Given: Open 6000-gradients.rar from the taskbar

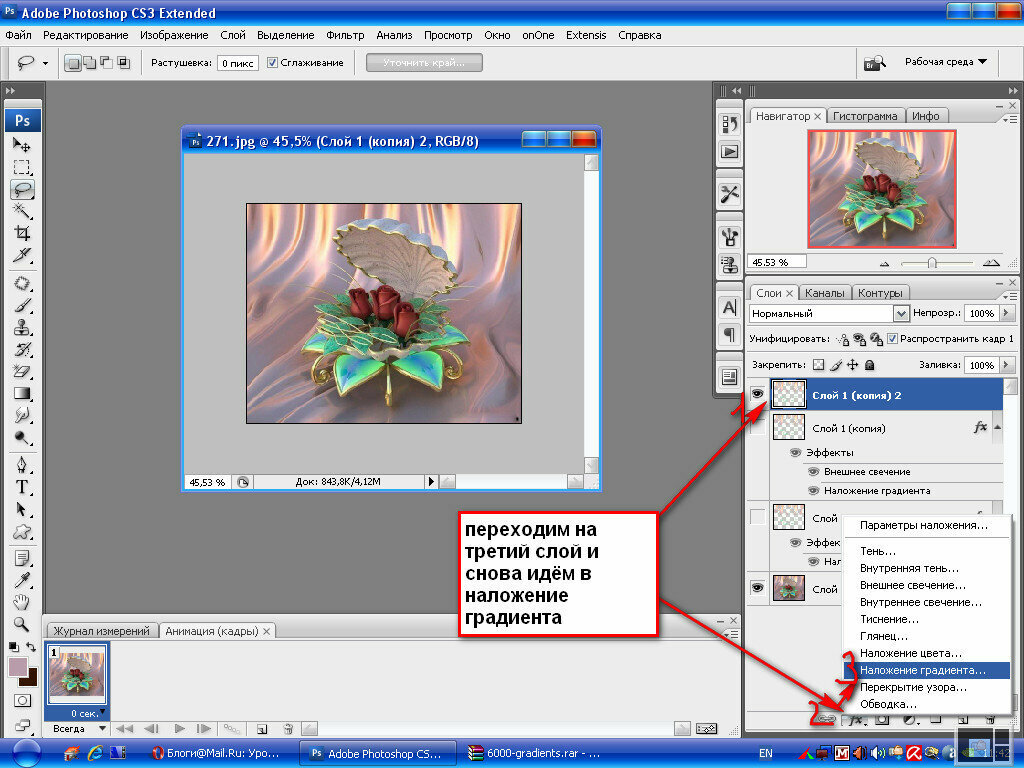Looking at the screenshot, I should (534, 753).
